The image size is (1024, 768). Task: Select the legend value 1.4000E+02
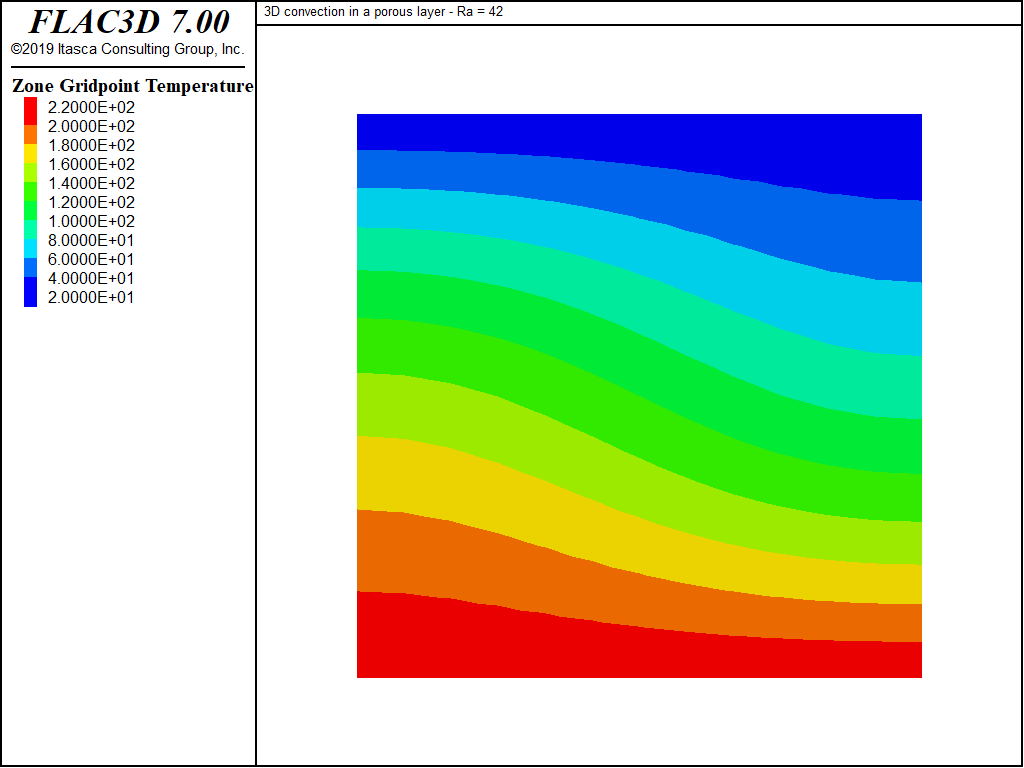point(91,184)
